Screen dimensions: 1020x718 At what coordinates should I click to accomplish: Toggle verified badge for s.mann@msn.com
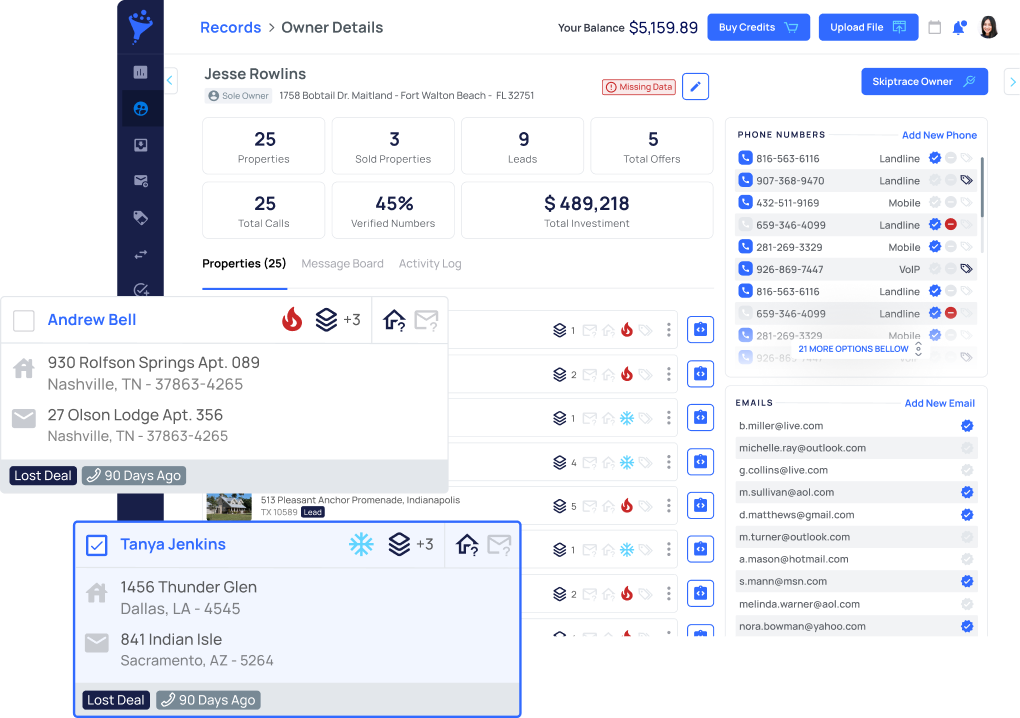(967, 581)
